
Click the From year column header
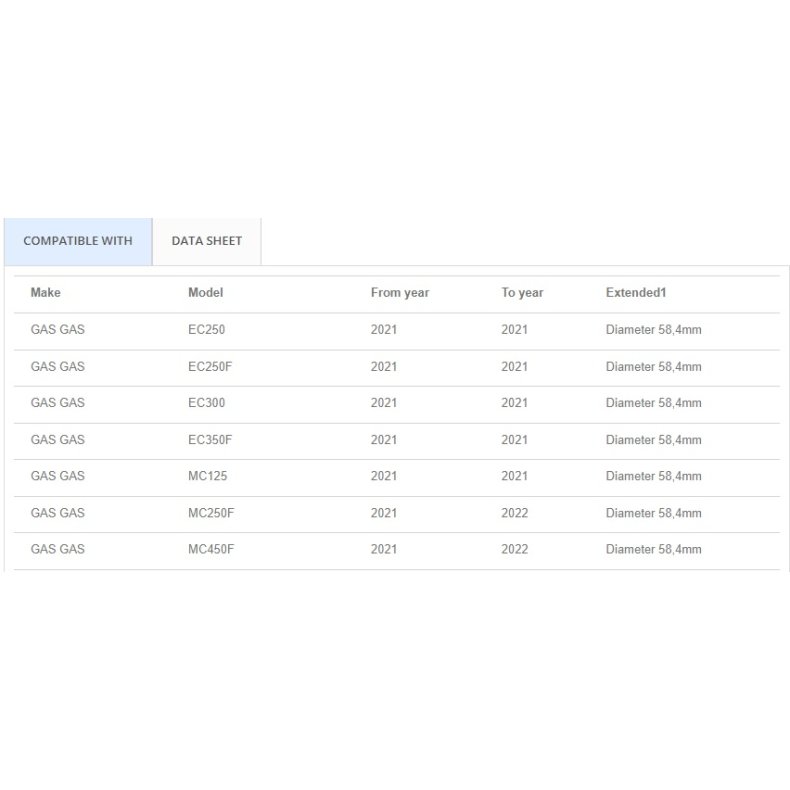point(399,293)
